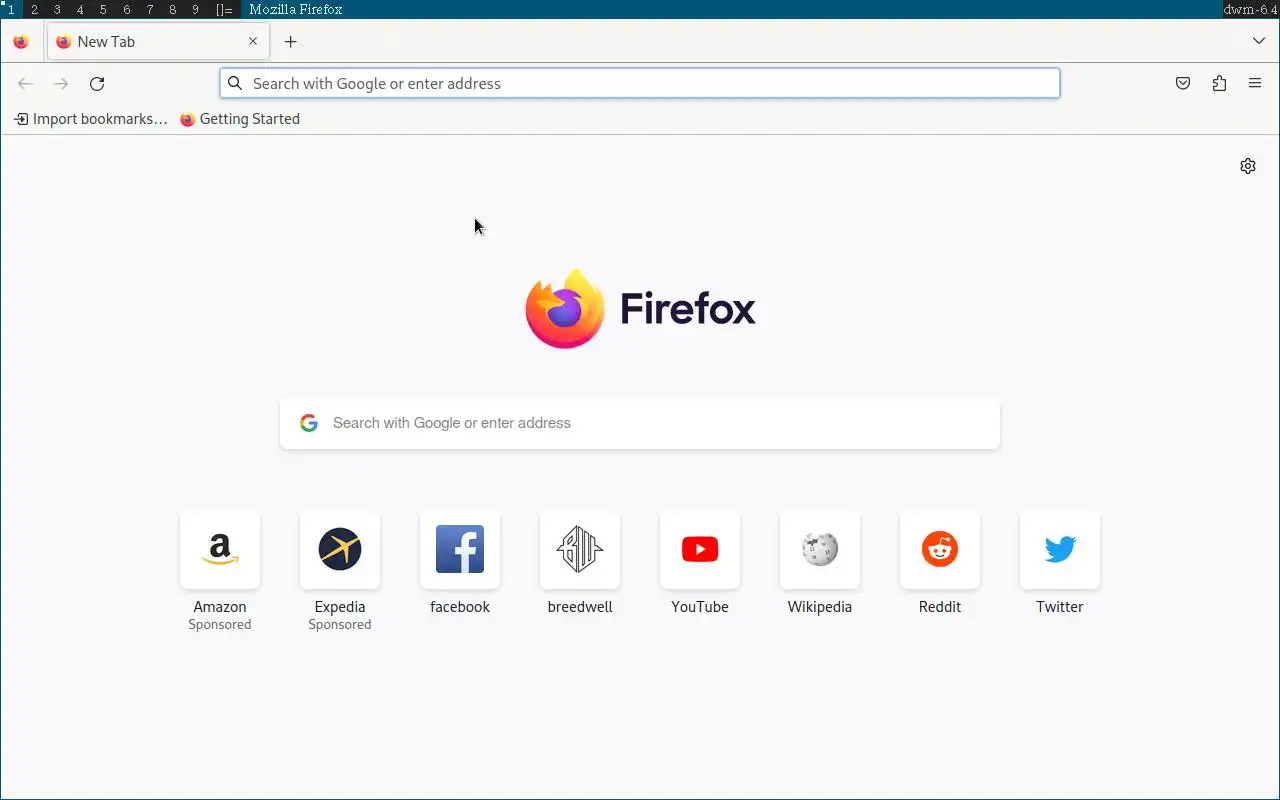
Task: Open the Wikipedia shortcut tile
Action: coord(820,562)
